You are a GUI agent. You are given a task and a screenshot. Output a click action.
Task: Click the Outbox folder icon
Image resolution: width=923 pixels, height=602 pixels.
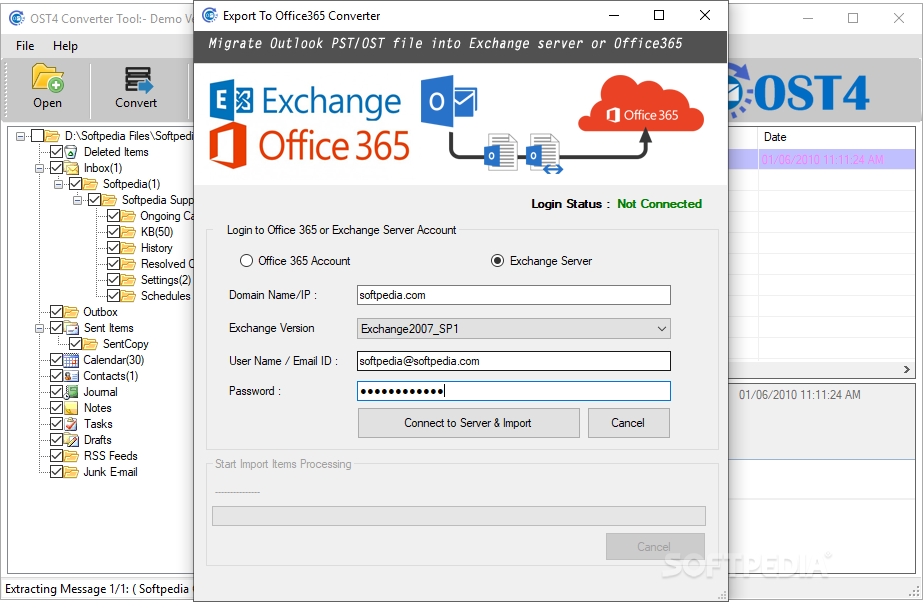pos(71,312)
